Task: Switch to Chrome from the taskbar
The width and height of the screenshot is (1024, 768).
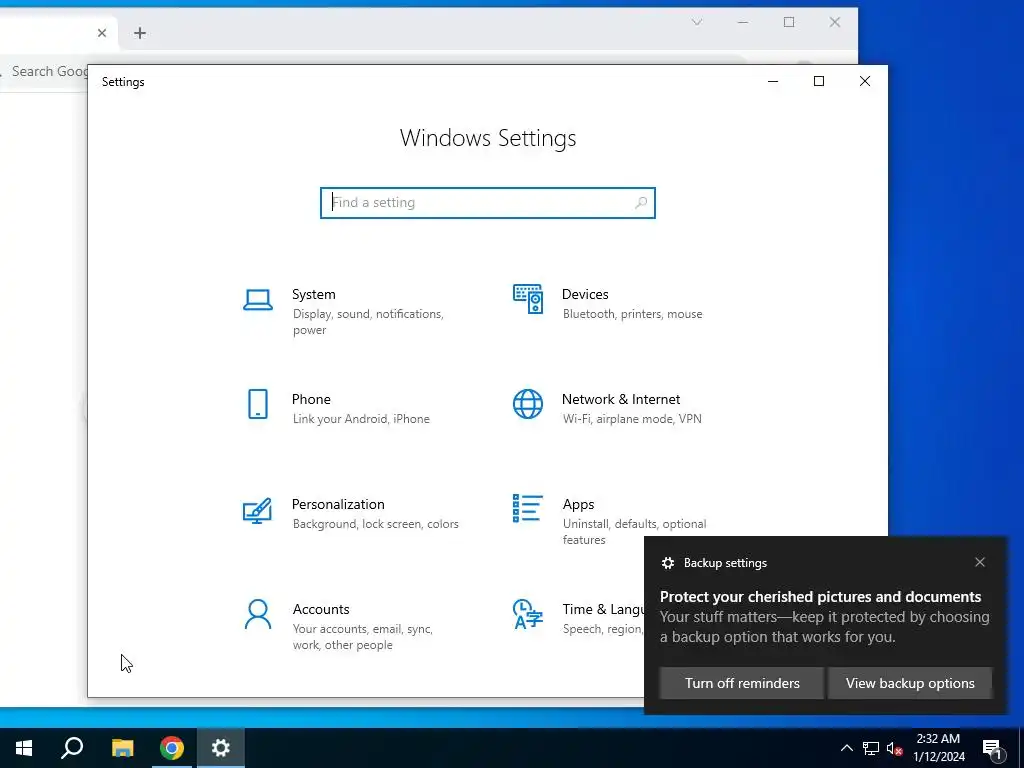Action: tap(172, 748)
